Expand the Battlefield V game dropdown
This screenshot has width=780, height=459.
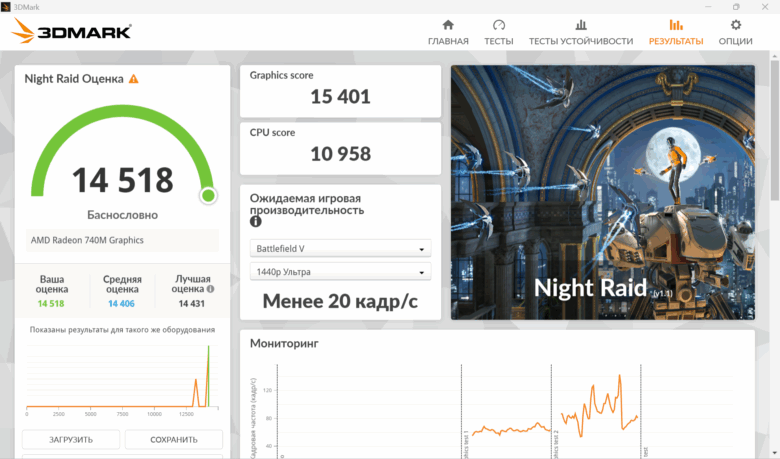[x=340, y=249]
